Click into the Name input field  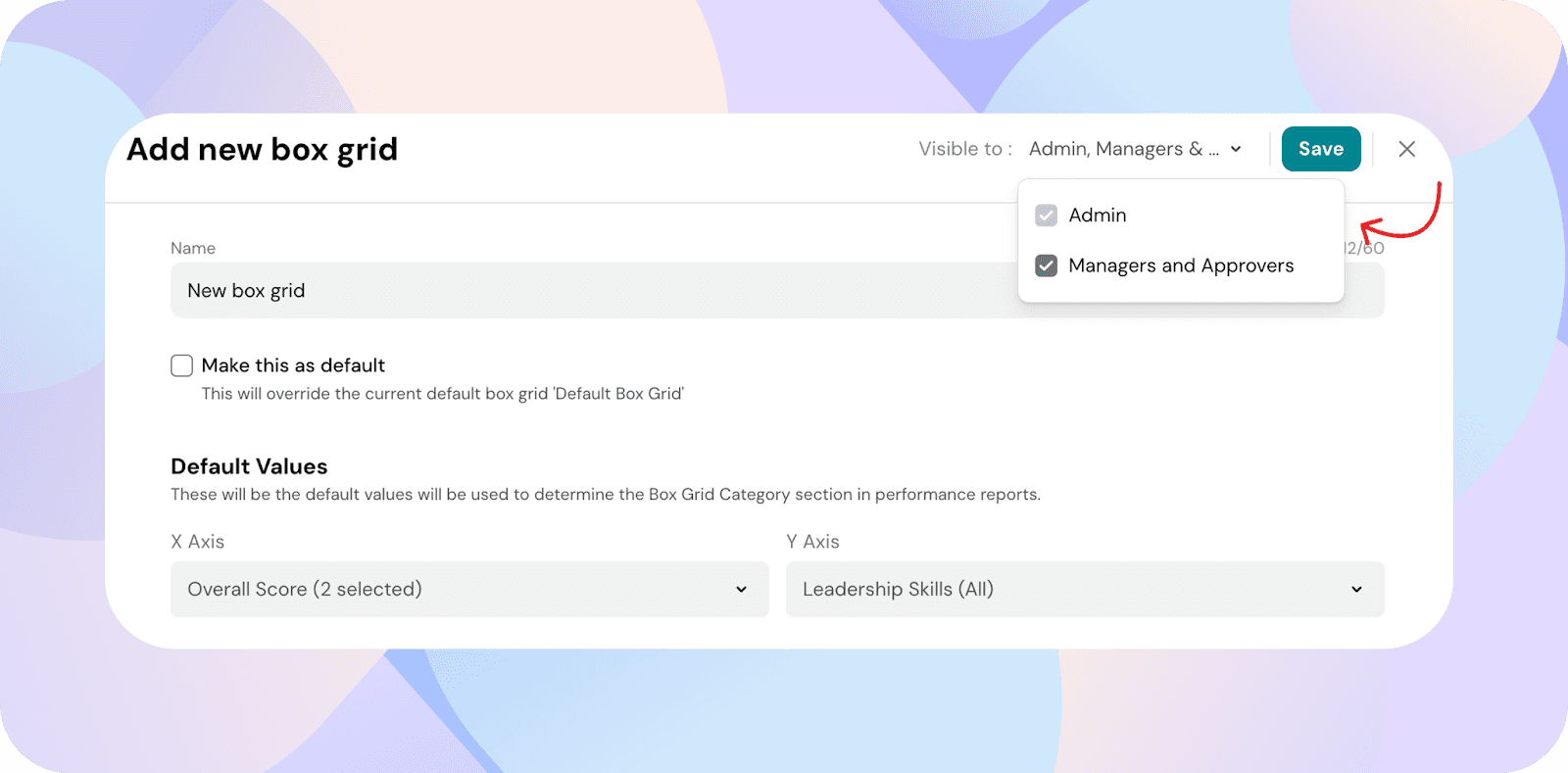pyautogui.click(x=588, y=291)
